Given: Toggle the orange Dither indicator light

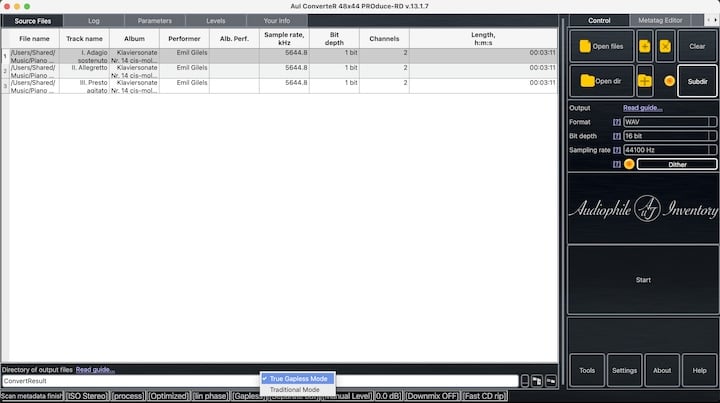Looking at the screenshot, I should (x=629, y=164).
